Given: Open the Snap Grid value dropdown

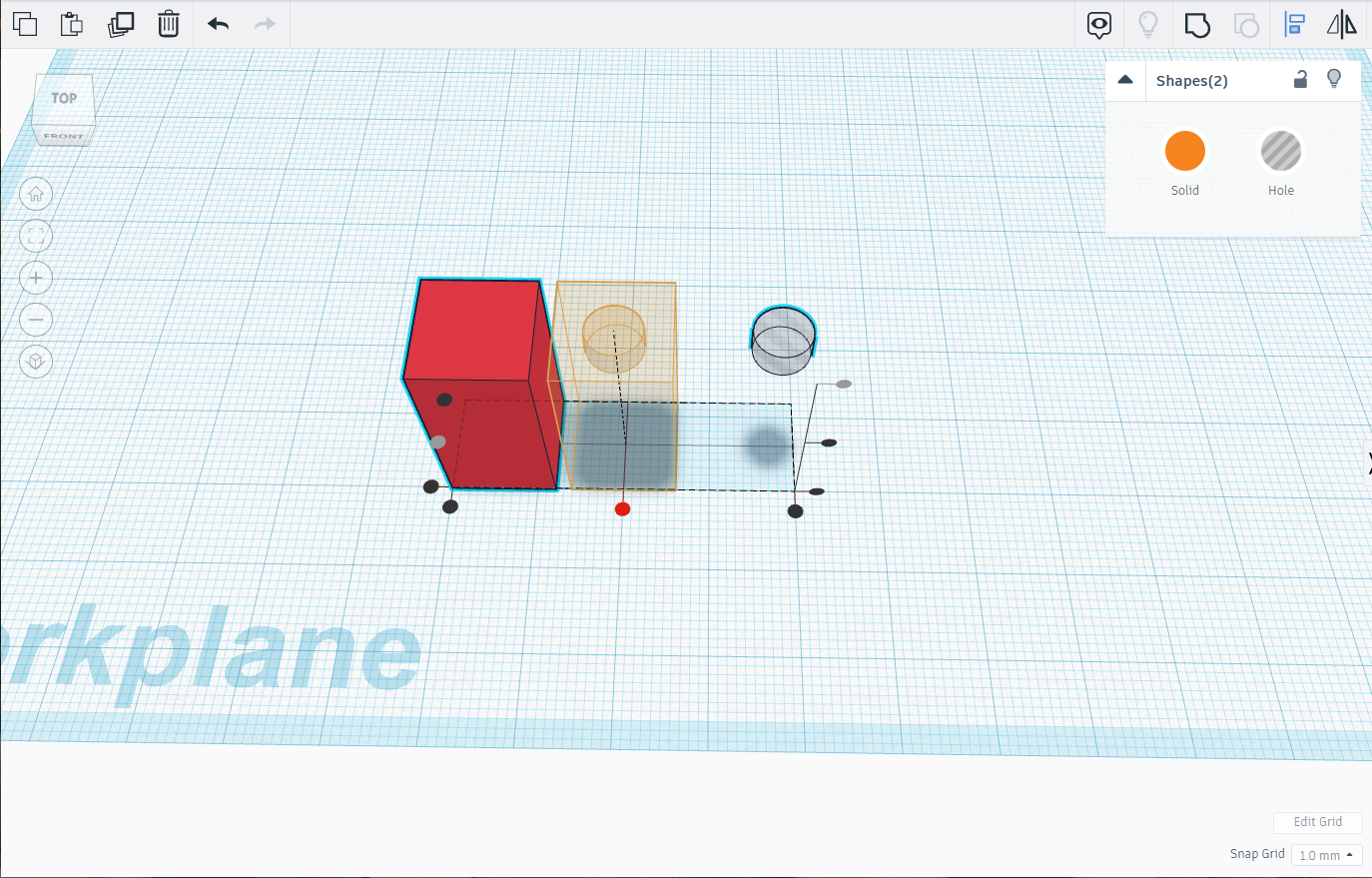Looking at the screenshot, I should click(x=1326, y=855).
